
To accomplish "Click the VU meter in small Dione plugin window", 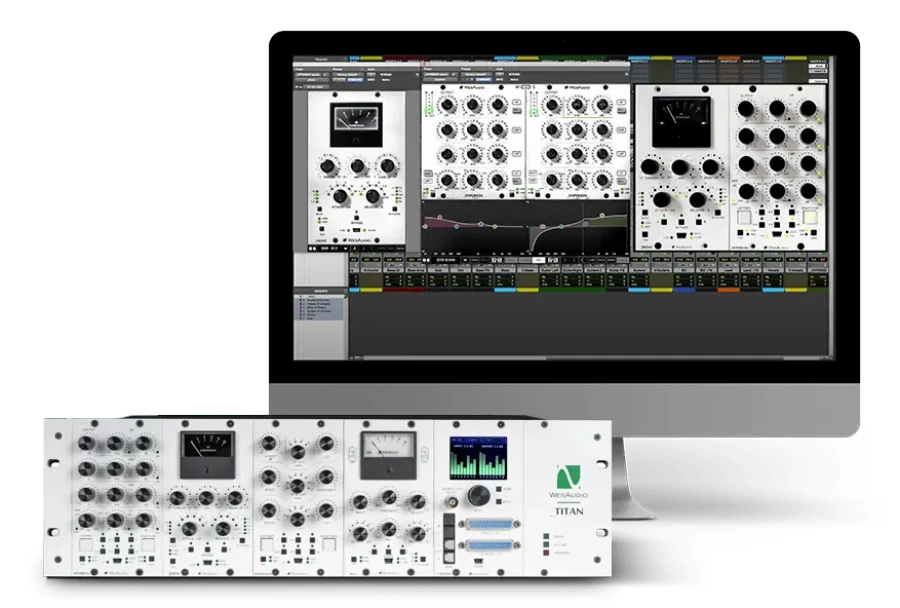I will tap(356, 125).
